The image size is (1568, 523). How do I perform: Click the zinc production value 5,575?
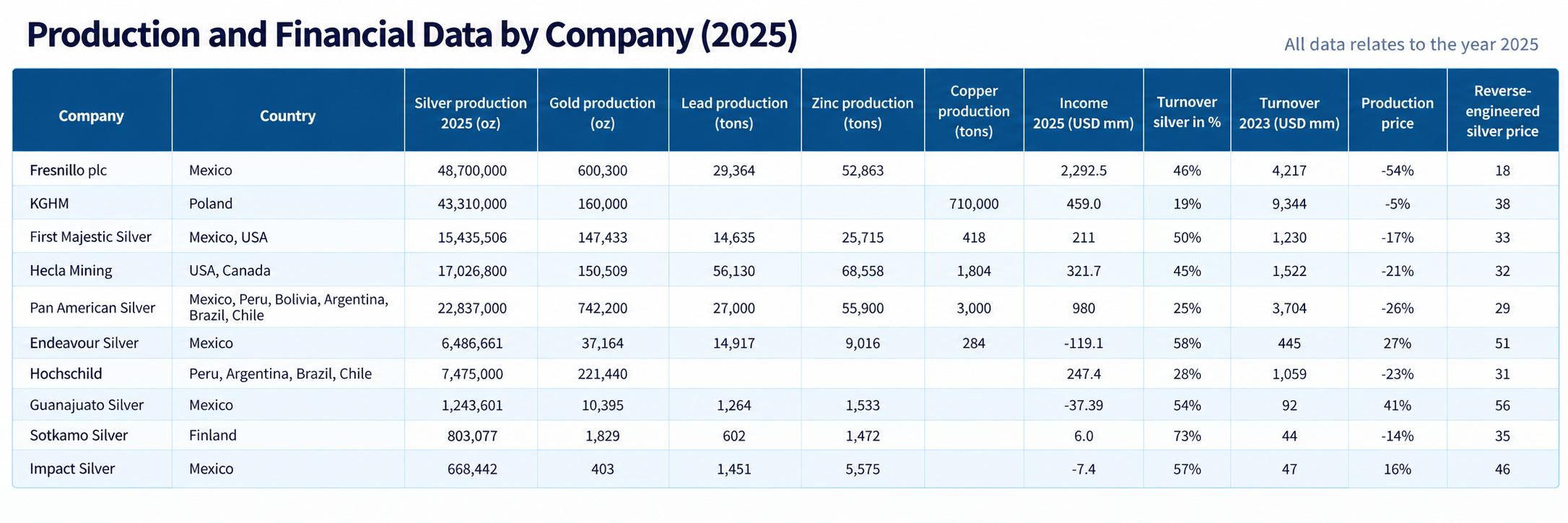pos(863,469)
